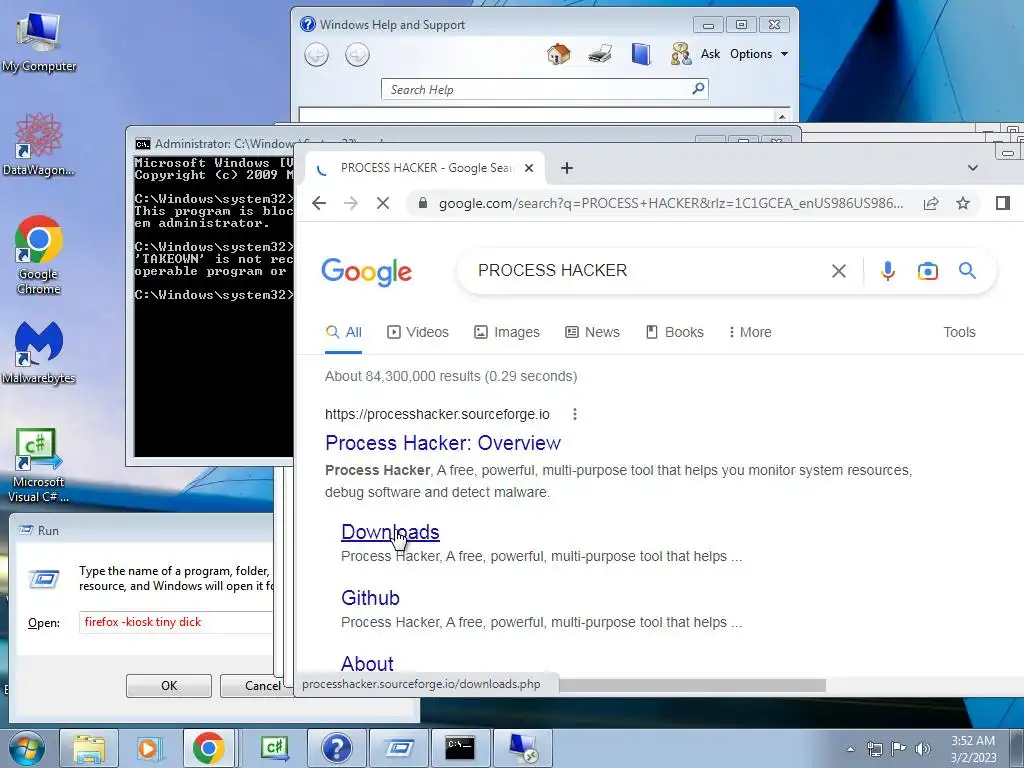The height and width of the screenshot is (768, 1024).
Task: Switch to News results tab
Action: pos(592,332)
